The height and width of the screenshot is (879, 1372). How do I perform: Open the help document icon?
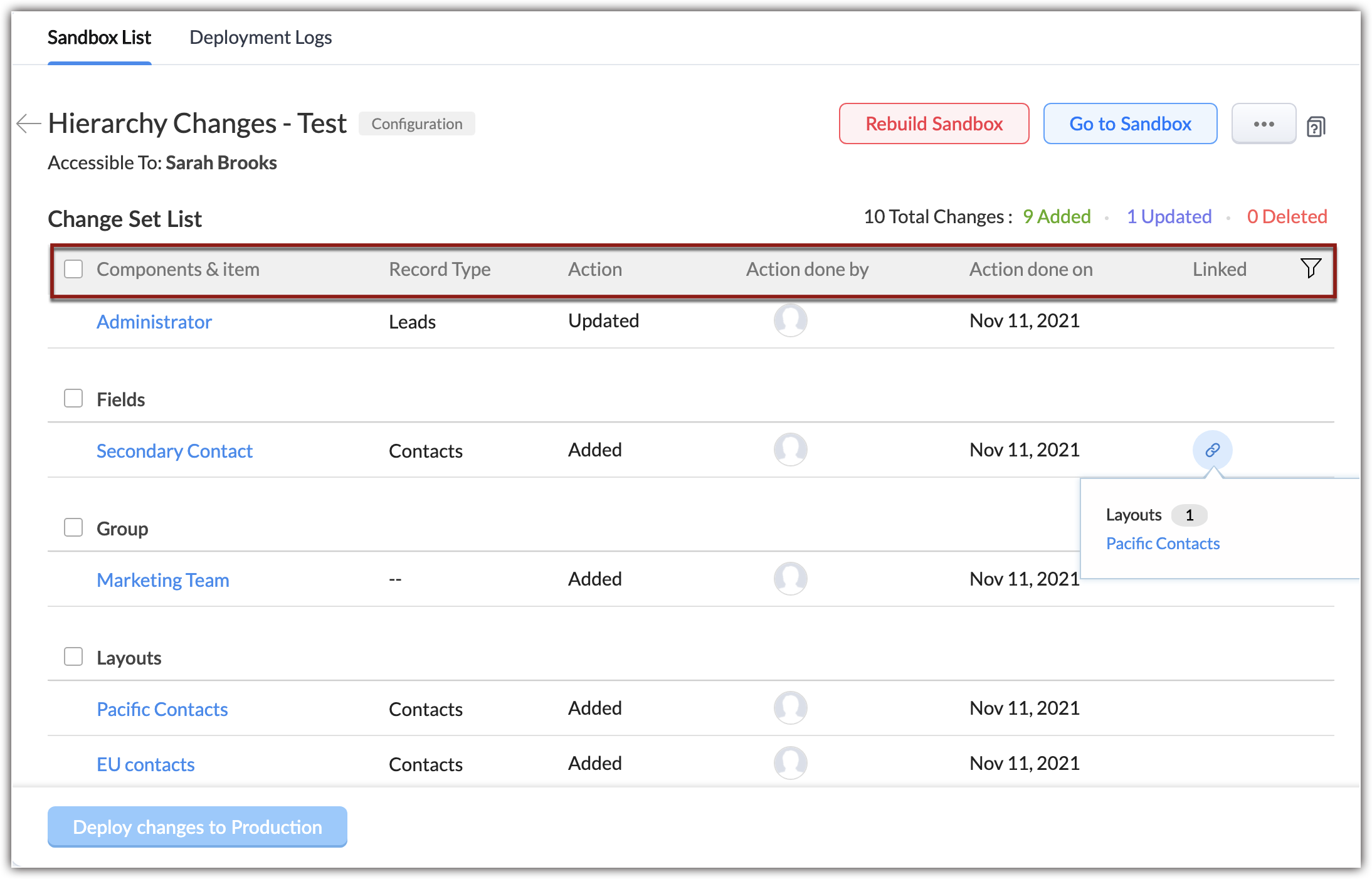1316,127
